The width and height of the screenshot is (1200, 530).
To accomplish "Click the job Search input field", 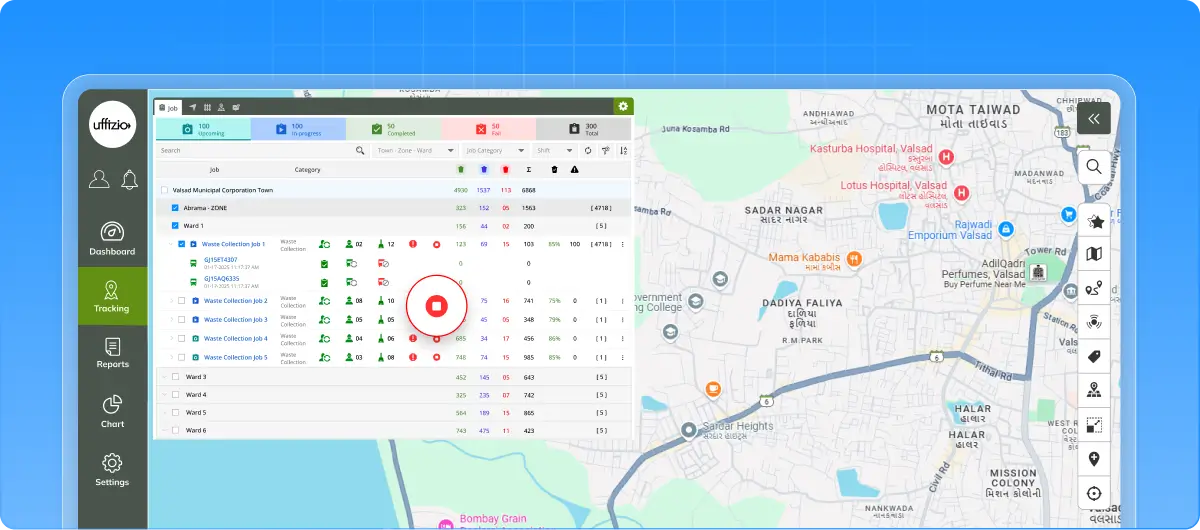I will coord(257,151).
